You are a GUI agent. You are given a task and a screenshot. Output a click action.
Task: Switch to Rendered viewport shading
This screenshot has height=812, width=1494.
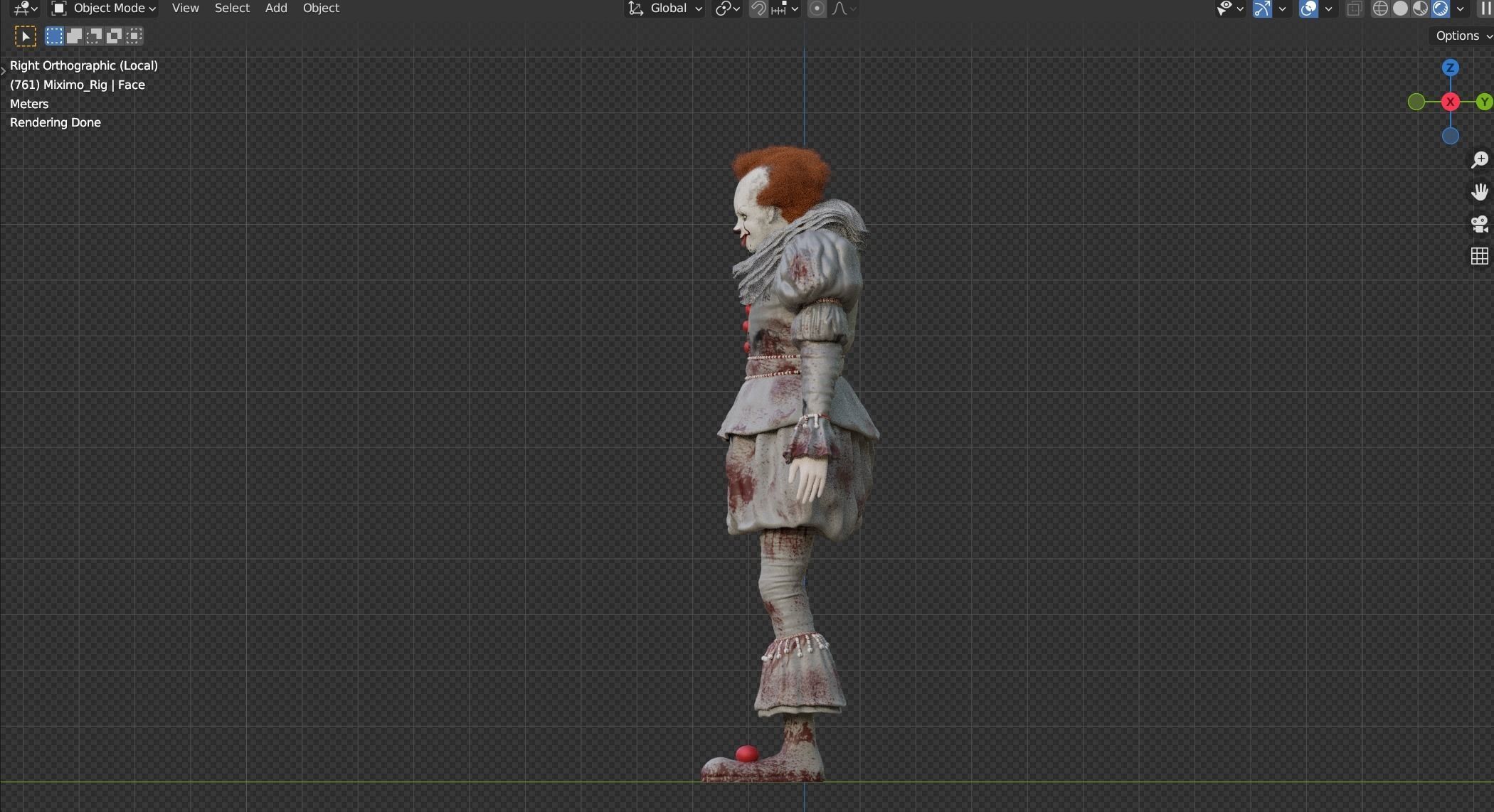pos(1440,9)
